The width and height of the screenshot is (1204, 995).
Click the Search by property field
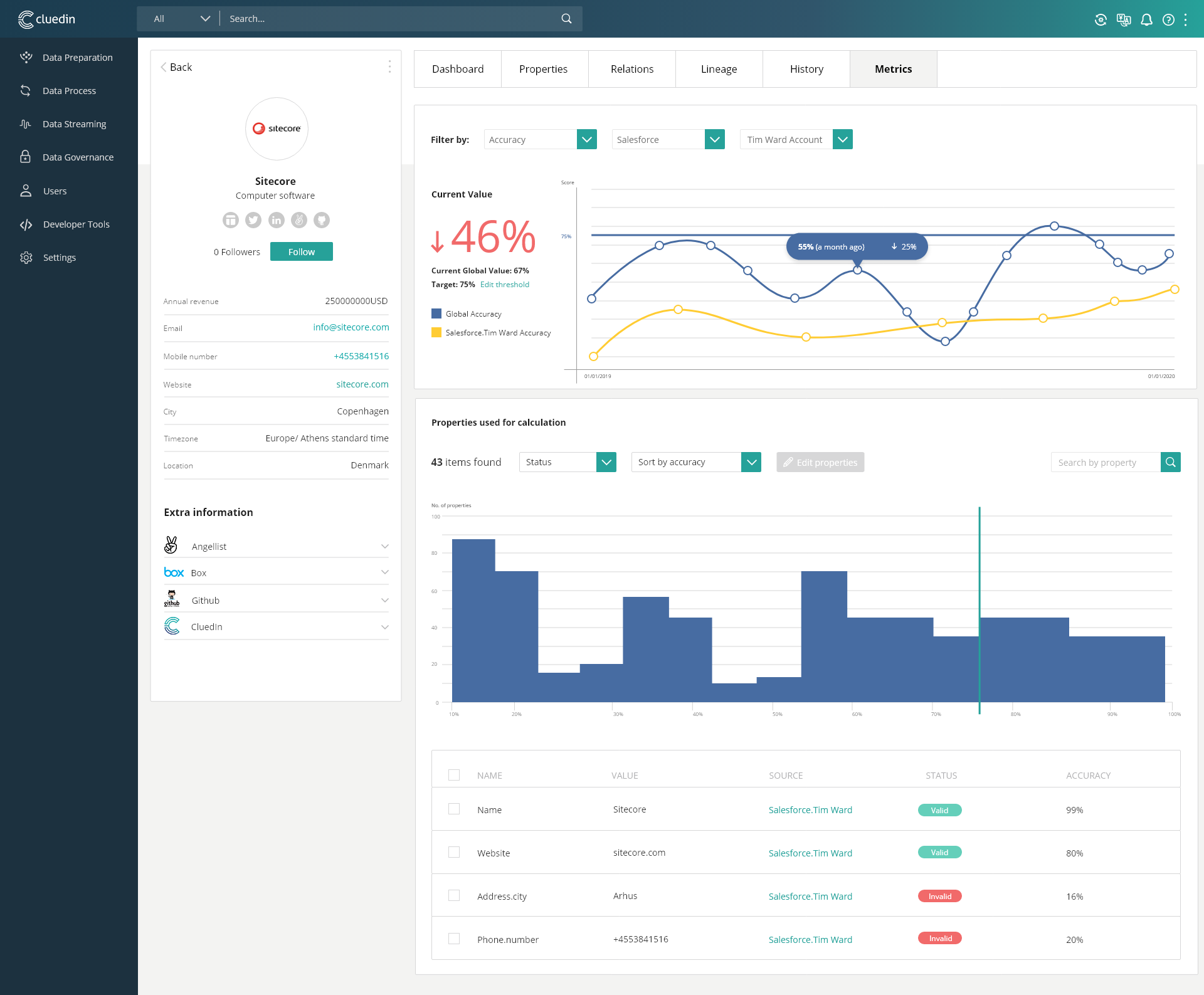coord(1106,462)
